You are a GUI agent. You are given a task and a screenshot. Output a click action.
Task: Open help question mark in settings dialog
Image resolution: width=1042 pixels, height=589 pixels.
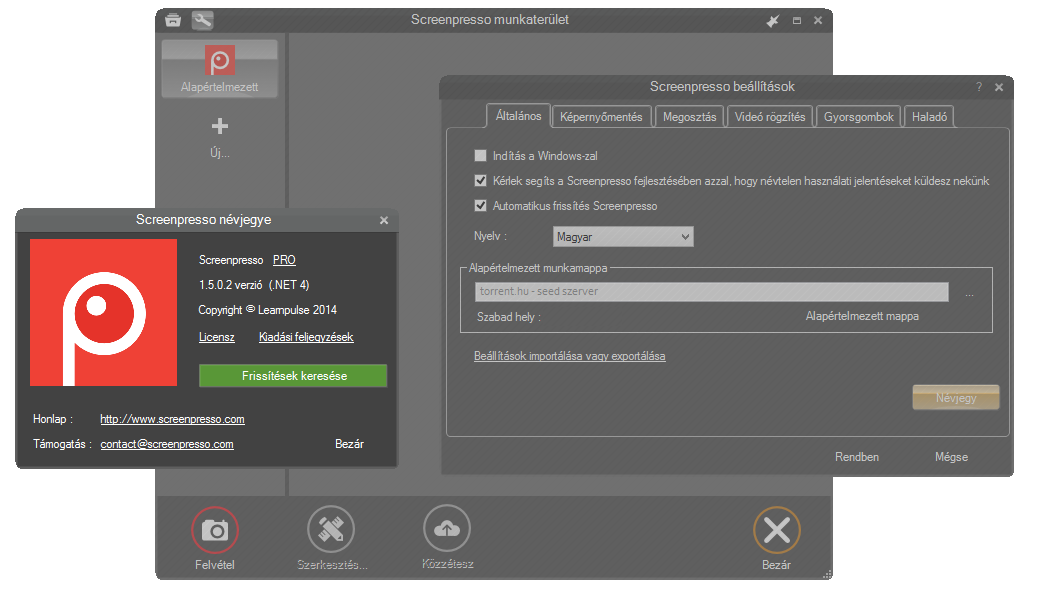979,87
